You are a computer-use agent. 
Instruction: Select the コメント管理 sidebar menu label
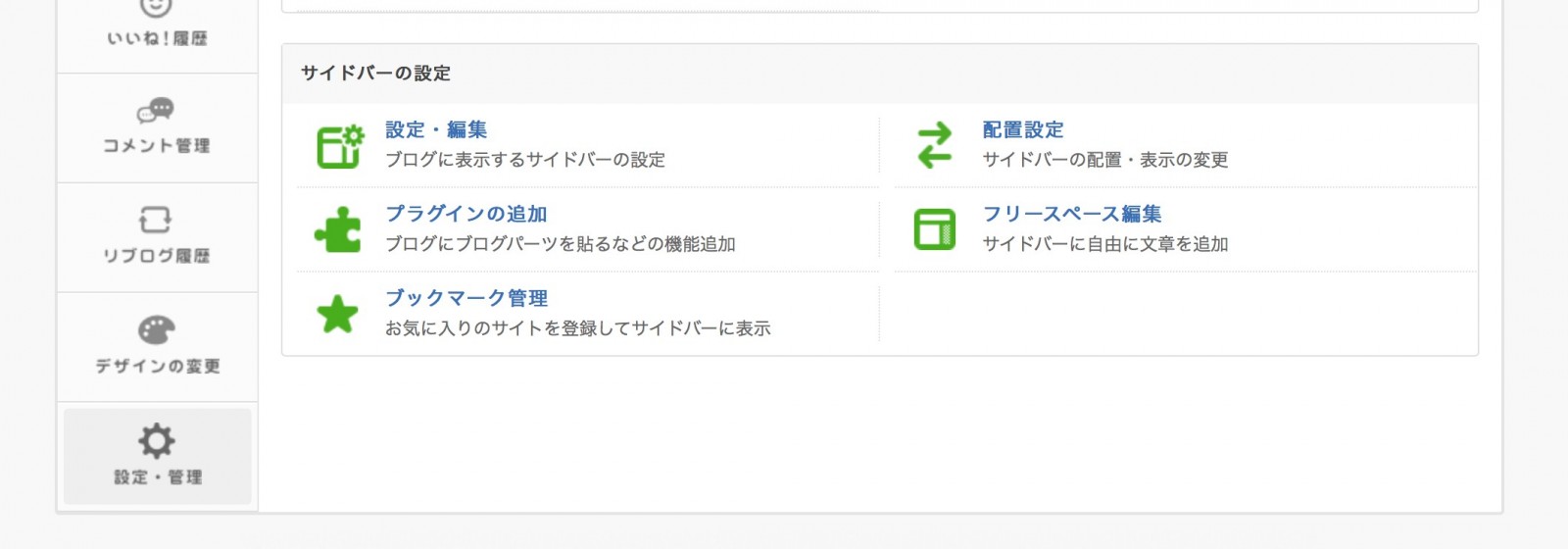[x=157, y=145]
